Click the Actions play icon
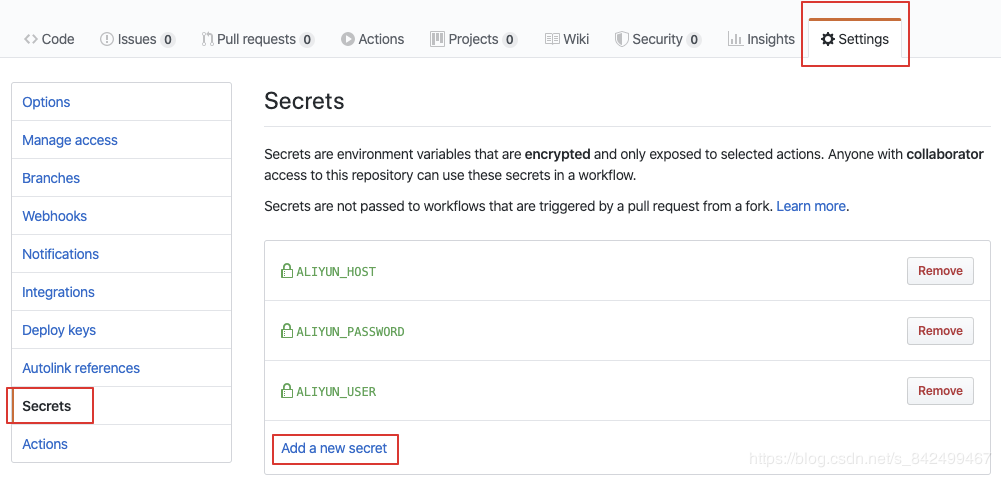The image size is (1001, 477). (348, 39)
